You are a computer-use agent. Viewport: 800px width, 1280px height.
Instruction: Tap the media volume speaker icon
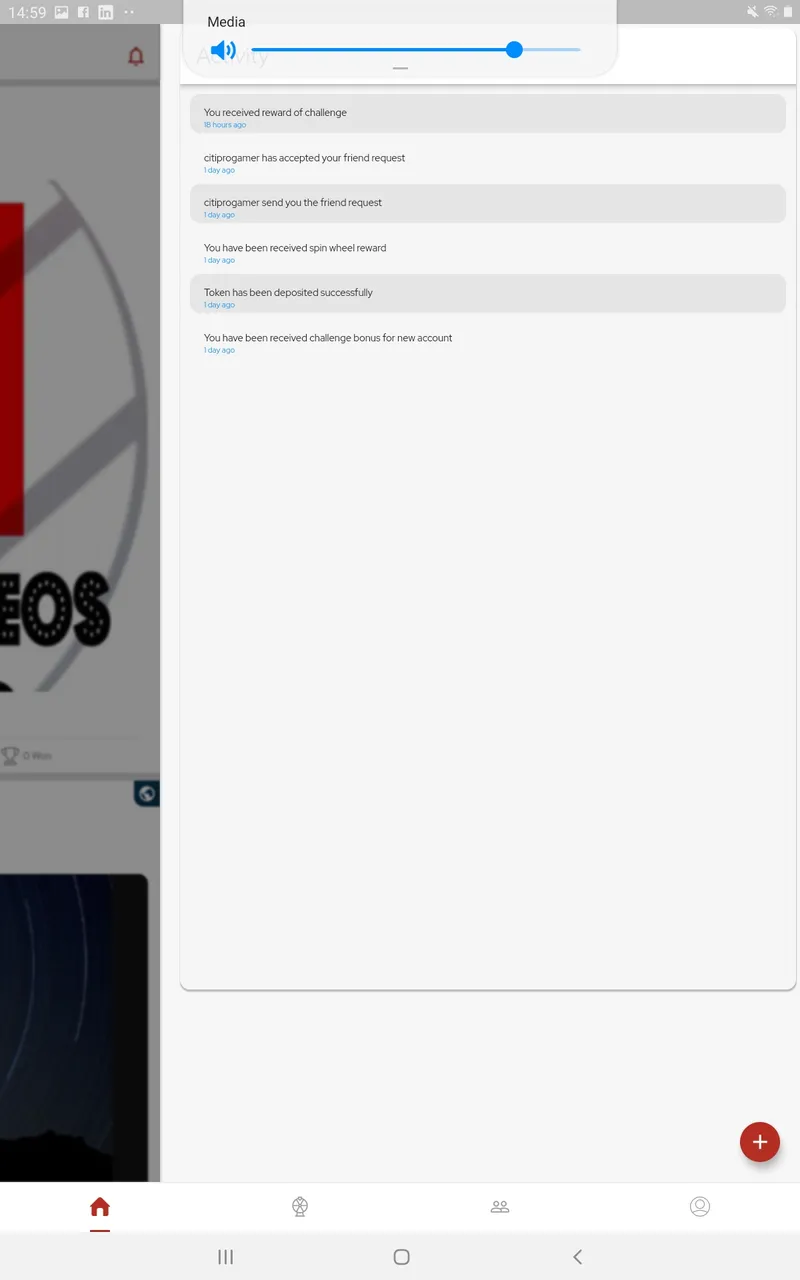click(x=223, y=50)
